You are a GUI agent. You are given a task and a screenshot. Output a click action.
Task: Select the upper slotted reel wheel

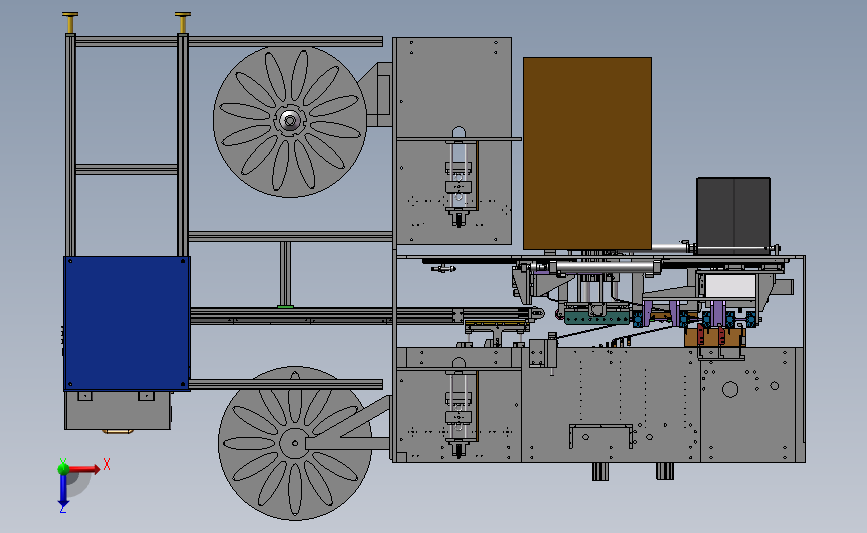click(290, 121)
